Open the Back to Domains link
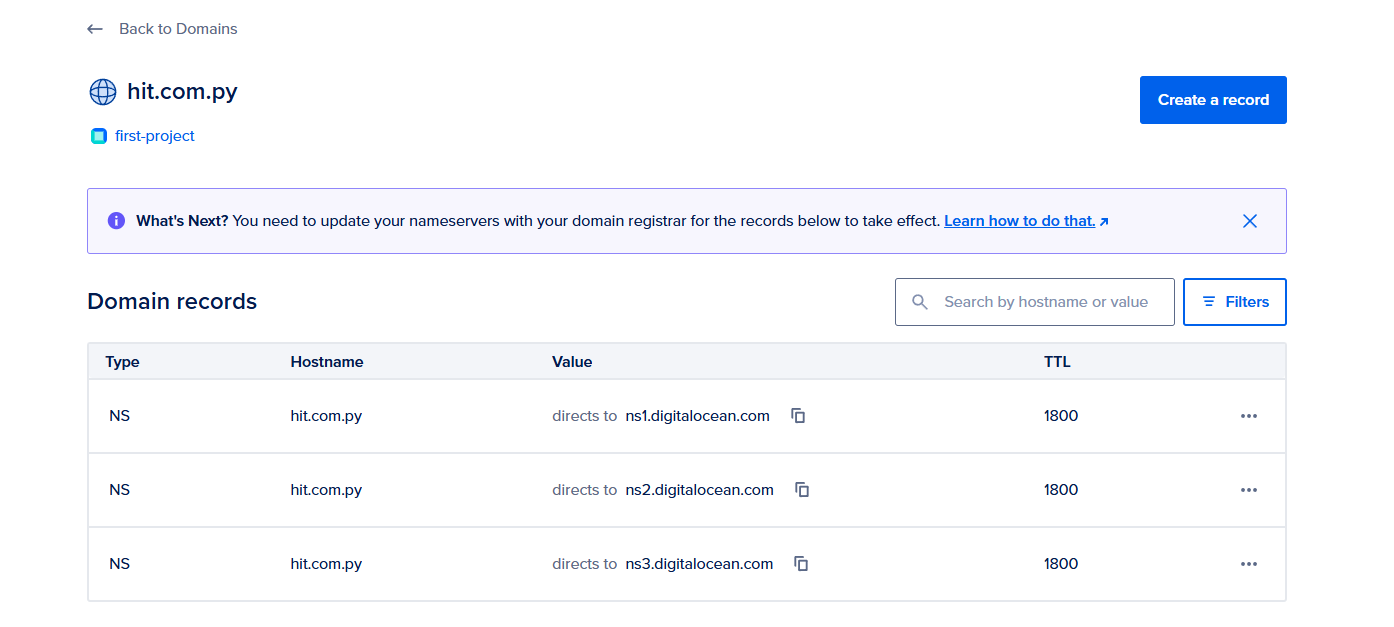 coord(178,29)
